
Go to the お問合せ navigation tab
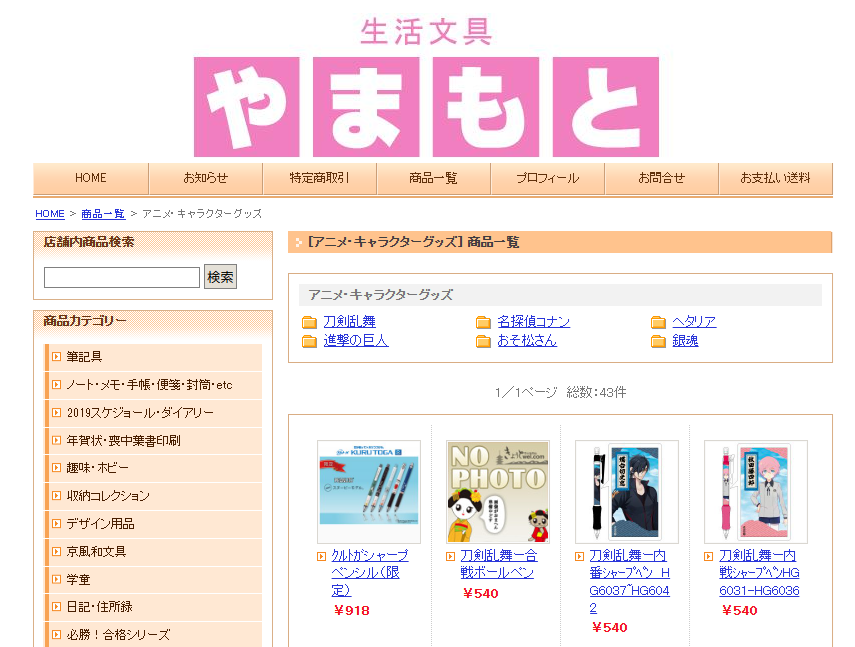661,178
